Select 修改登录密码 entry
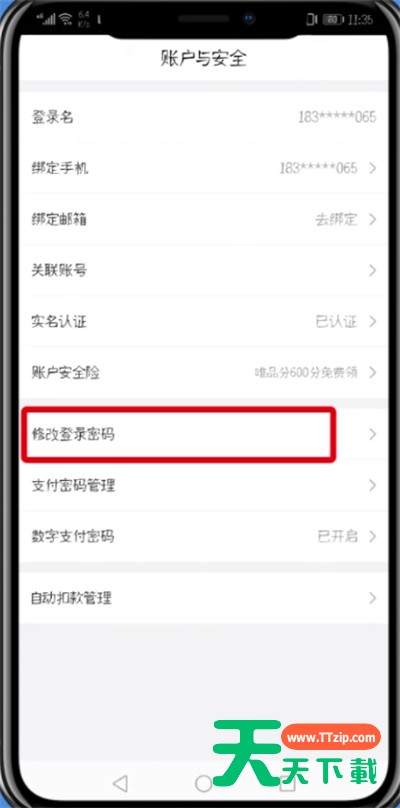 [x=205, y=434]
